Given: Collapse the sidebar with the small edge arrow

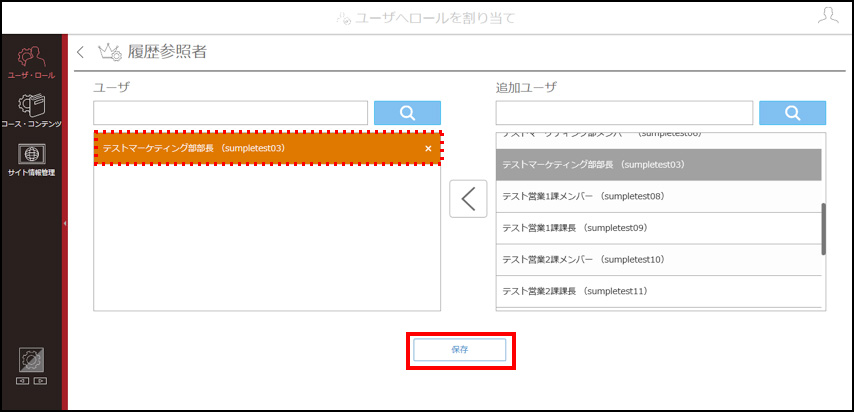Looking at the screenshot, I should pos(65,223).
